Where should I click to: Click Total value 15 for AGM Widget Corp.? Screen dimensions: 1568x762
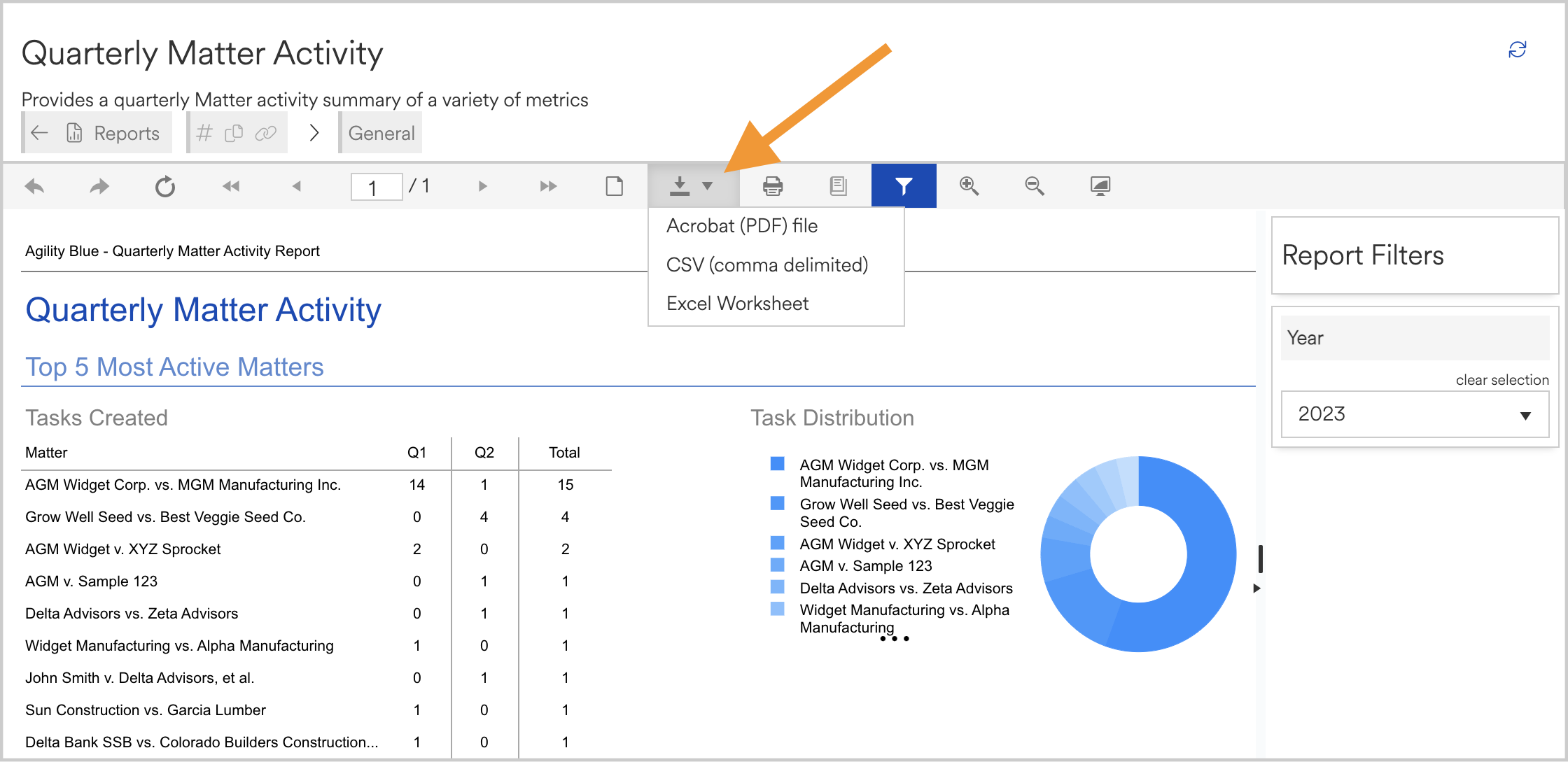coord(566,485)
